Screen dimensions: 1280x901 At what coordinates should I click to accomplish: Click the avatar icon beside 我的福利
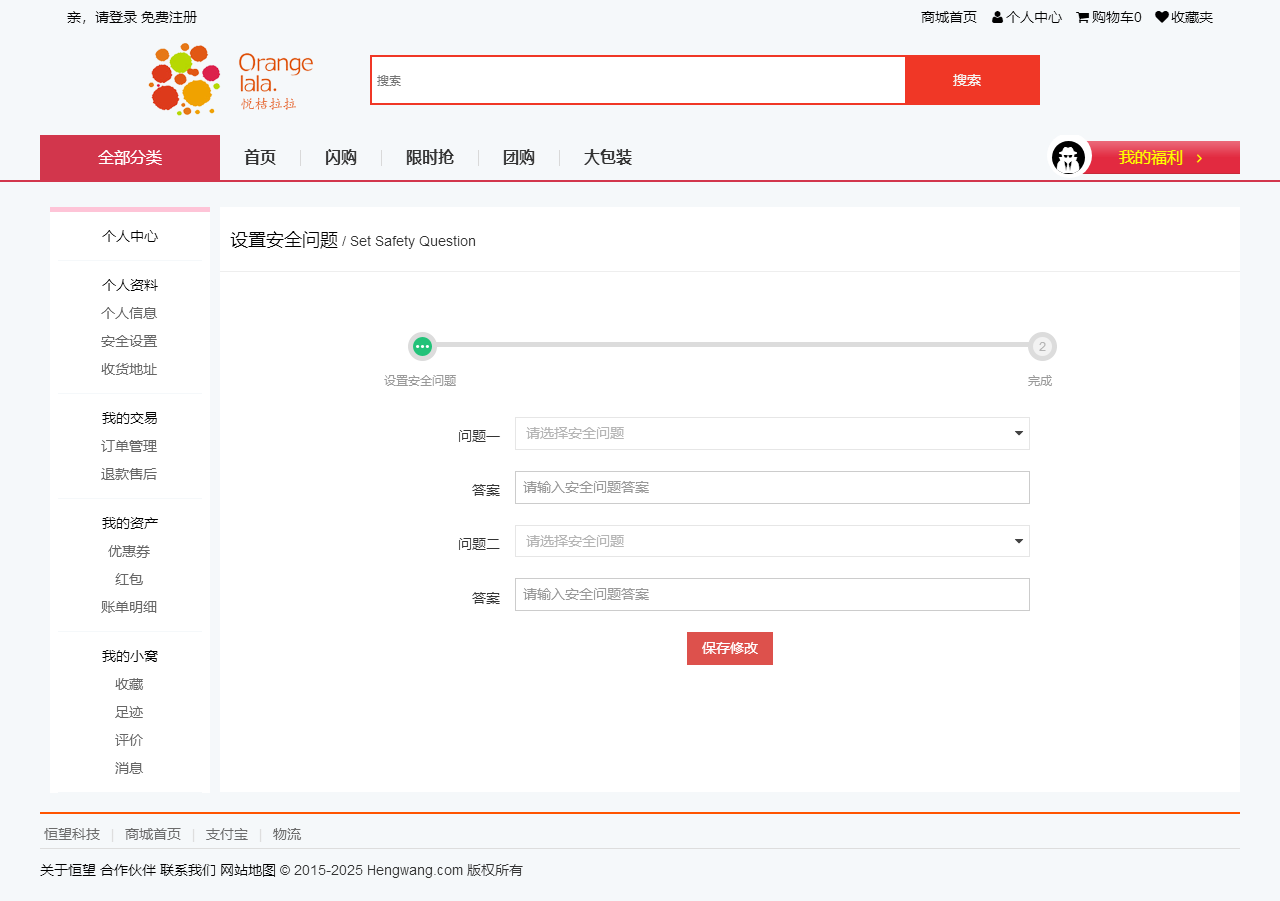pyautogui.click(x=1068, y=158)
